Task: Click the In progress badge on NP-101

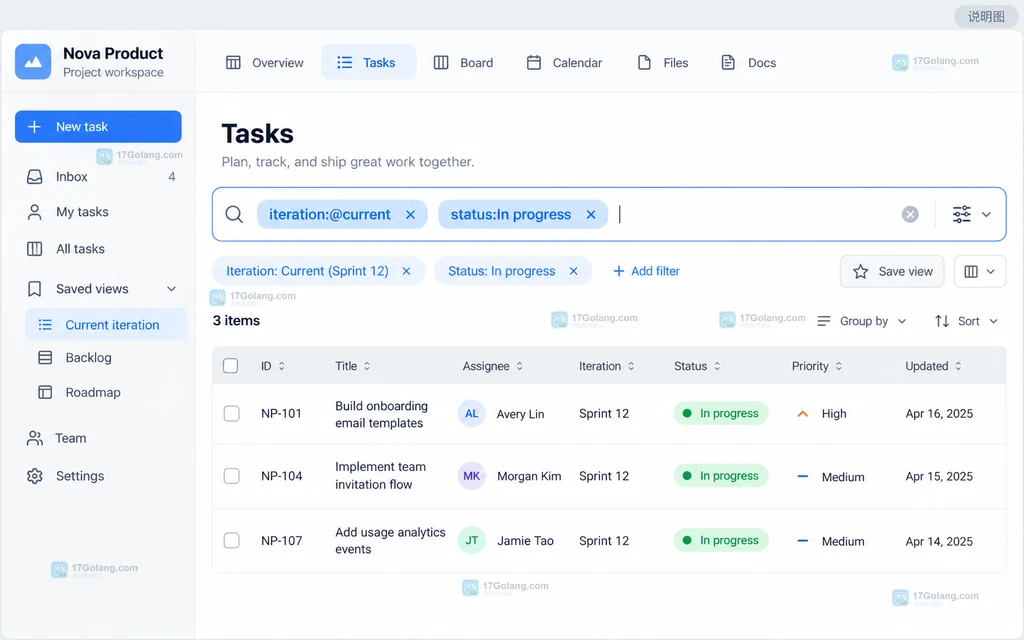Action: 721,413
